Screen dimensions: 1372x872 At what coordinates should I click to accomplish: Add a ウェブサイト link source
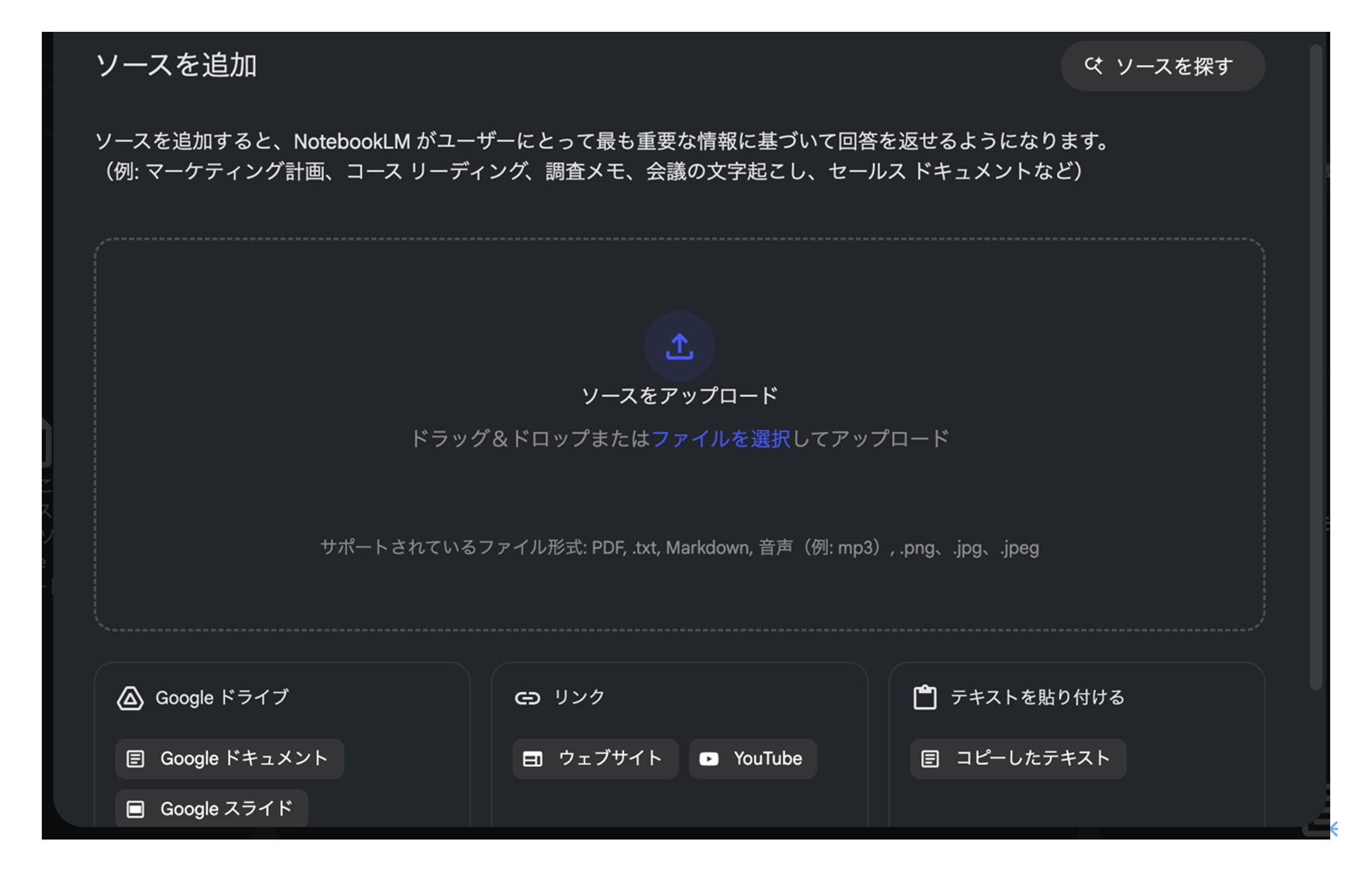click(595, 758)
